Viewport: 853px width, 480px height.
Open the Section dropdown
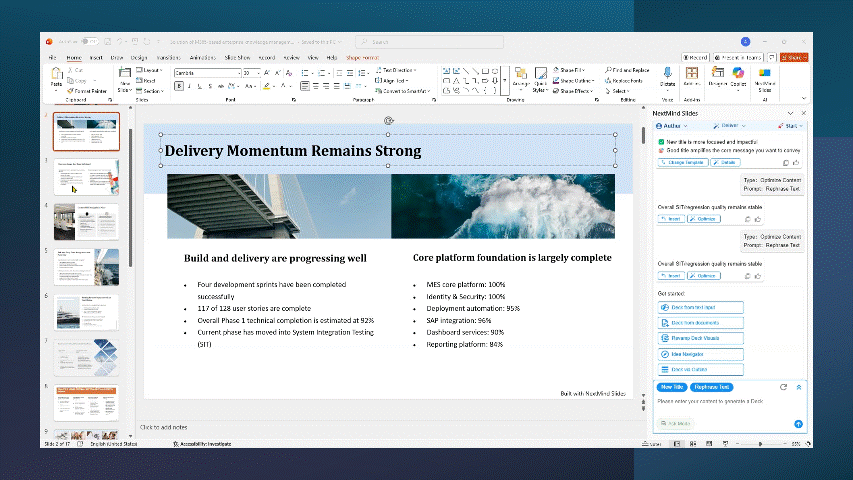coord(150,91)
